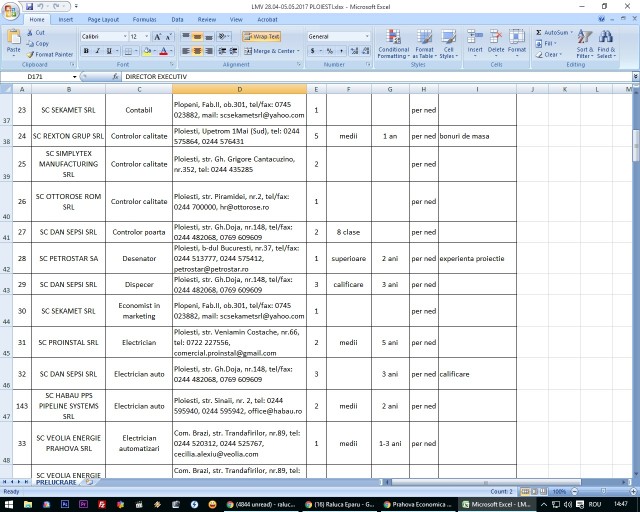Screen dimensions: 640x512
Task: Click the fill color bucket swatch
Action: (x=147, y=51)
